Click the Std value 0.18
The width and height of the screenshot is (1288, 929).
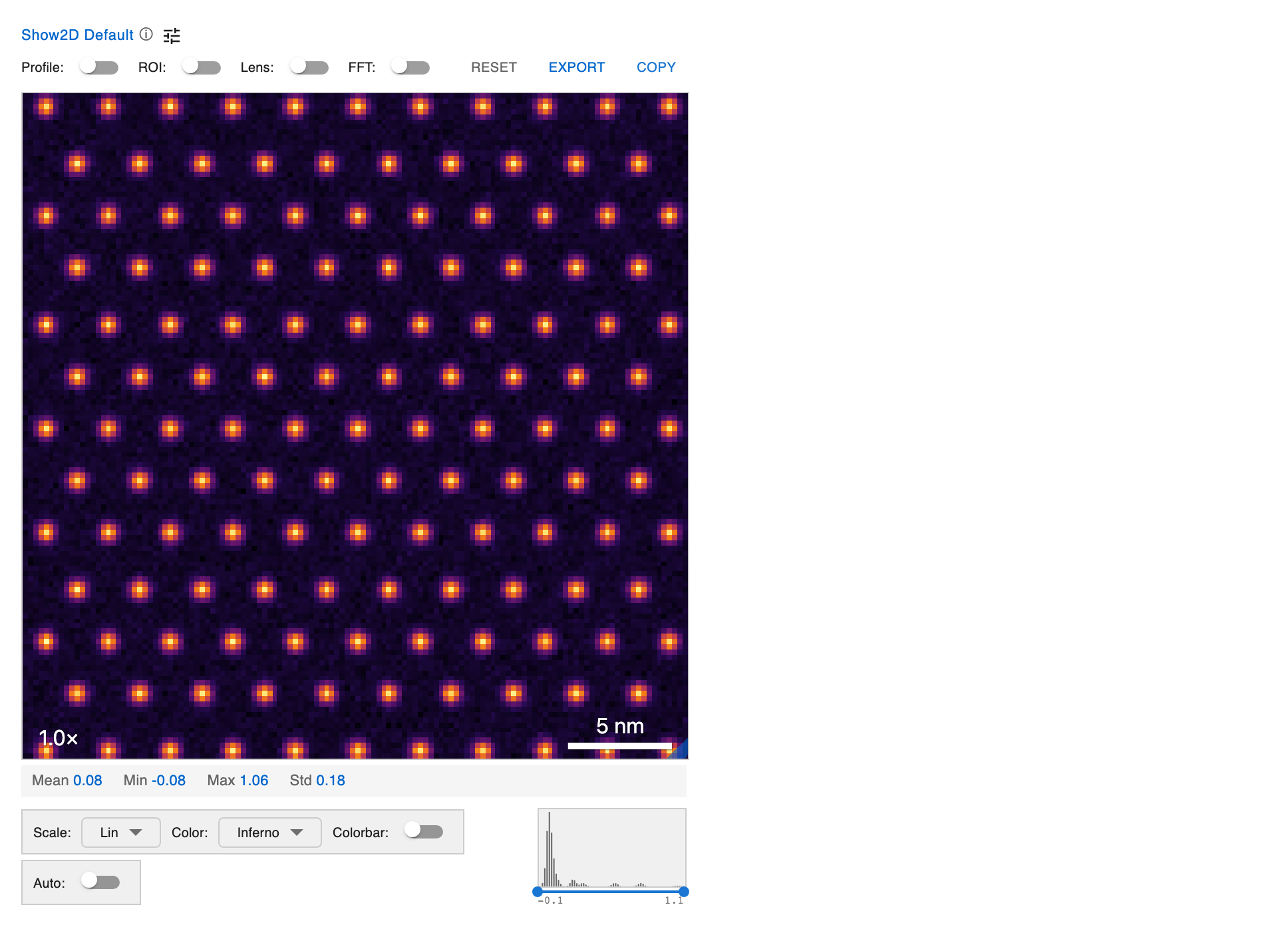[x=331, y=780]
